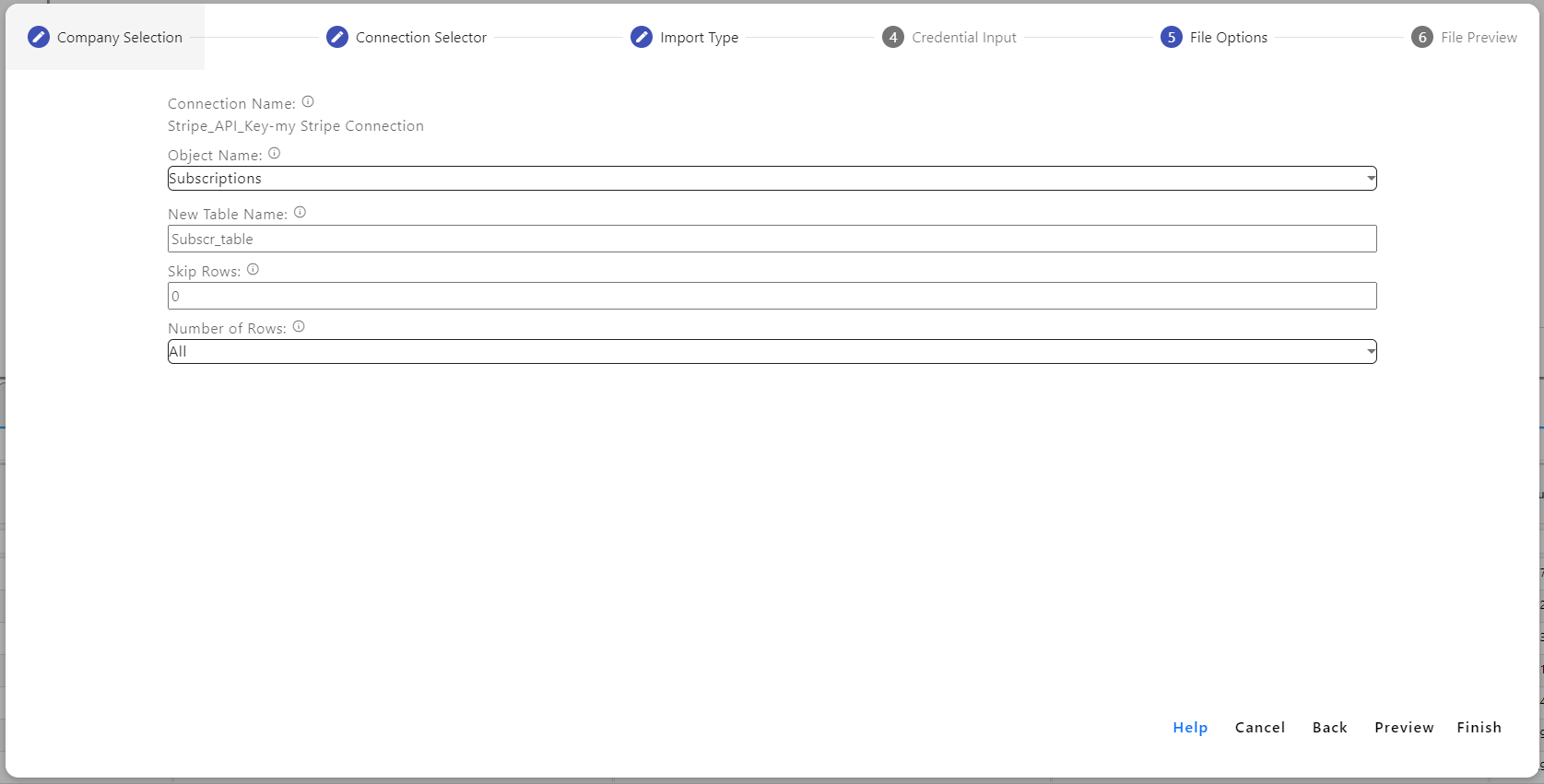
Task: Click the Connection Selector pencil step icon
Action: click(x=337, y=37)
